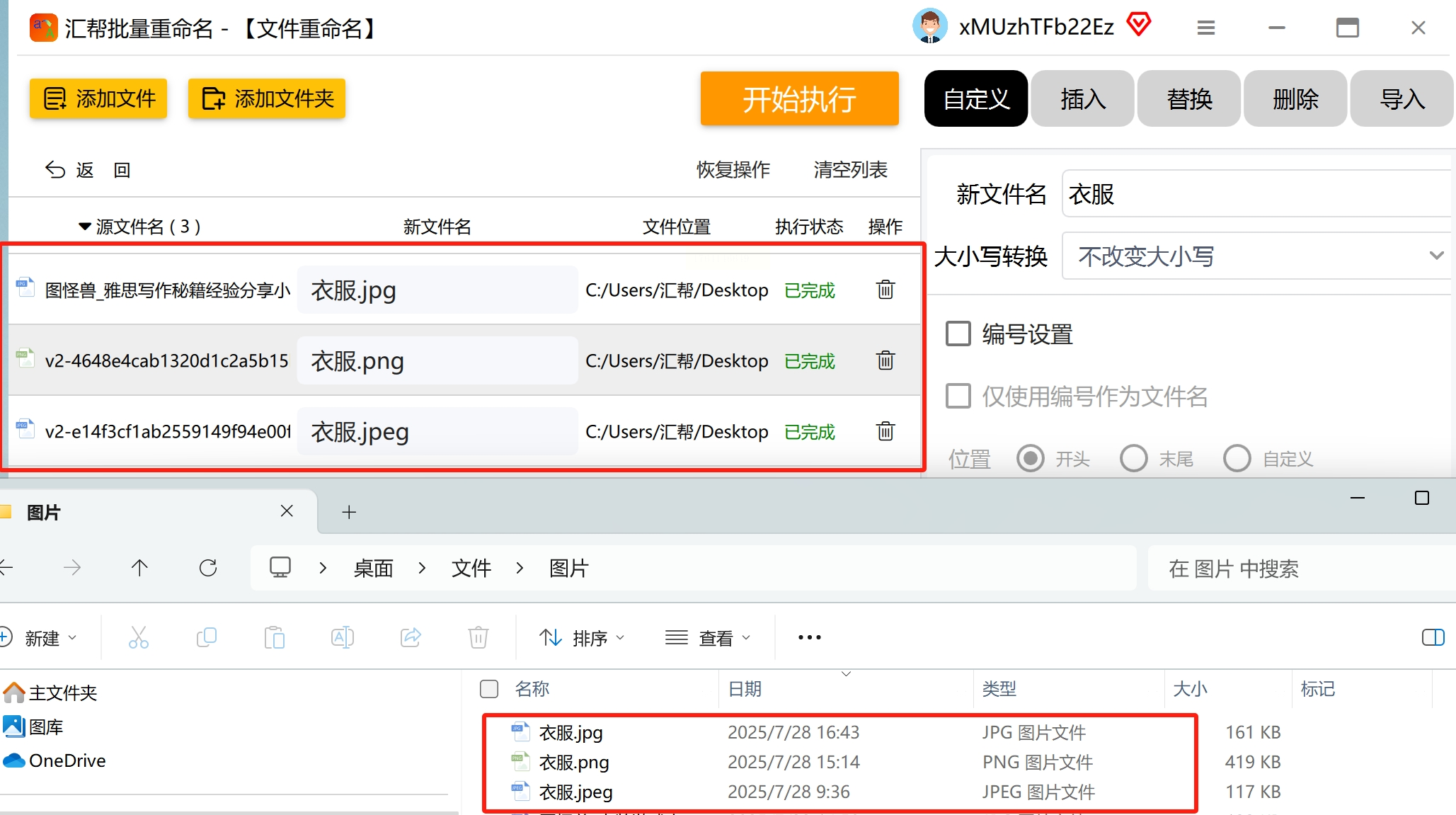Click the 新文件名 input field containing 衣服

click(x=1256, y=194)
